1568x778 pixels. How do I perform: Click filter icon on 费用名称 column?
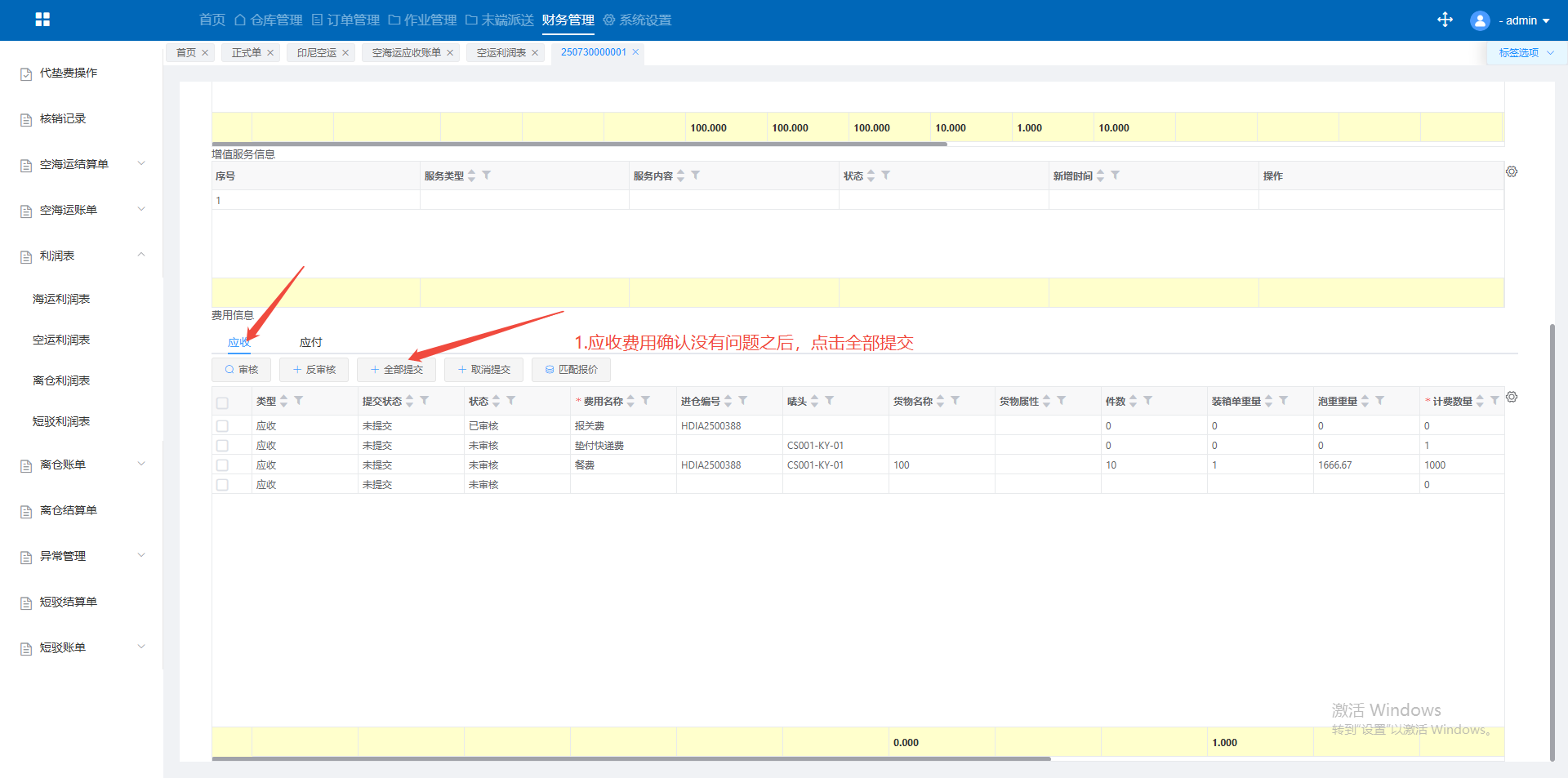point(645,401)
